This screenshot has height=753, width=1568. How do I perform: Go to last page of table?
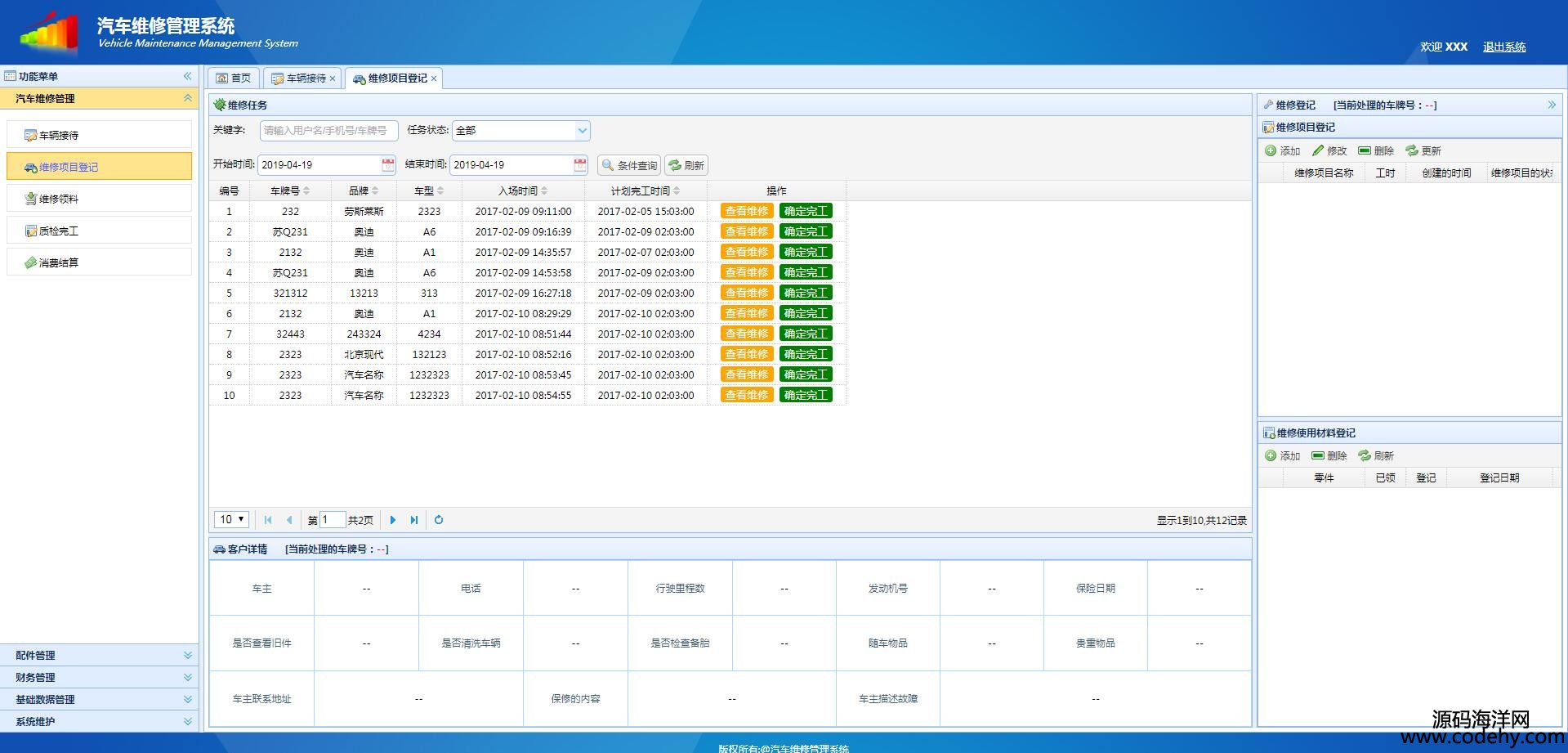click(x=414, y=520)
